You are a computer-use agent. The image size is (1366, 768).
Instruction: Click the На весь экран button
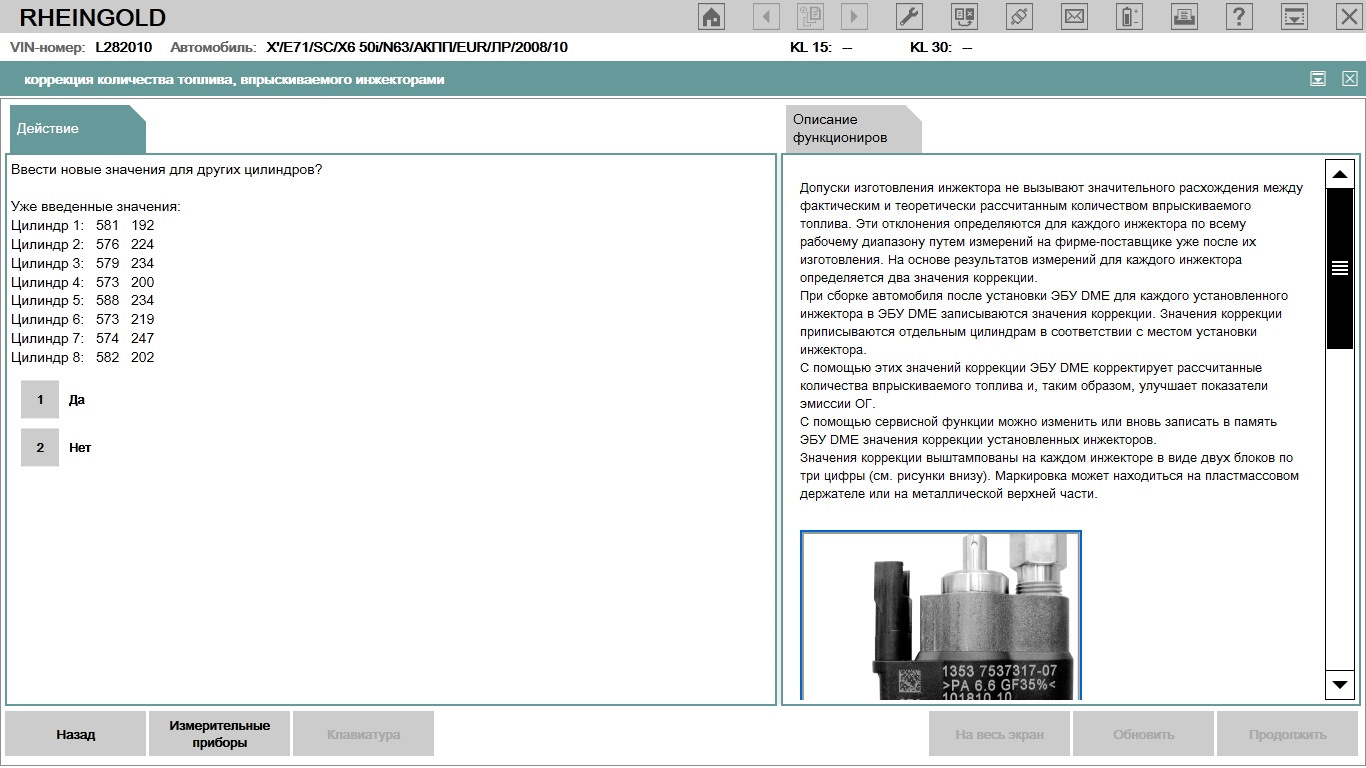[x=1000, y=734]
